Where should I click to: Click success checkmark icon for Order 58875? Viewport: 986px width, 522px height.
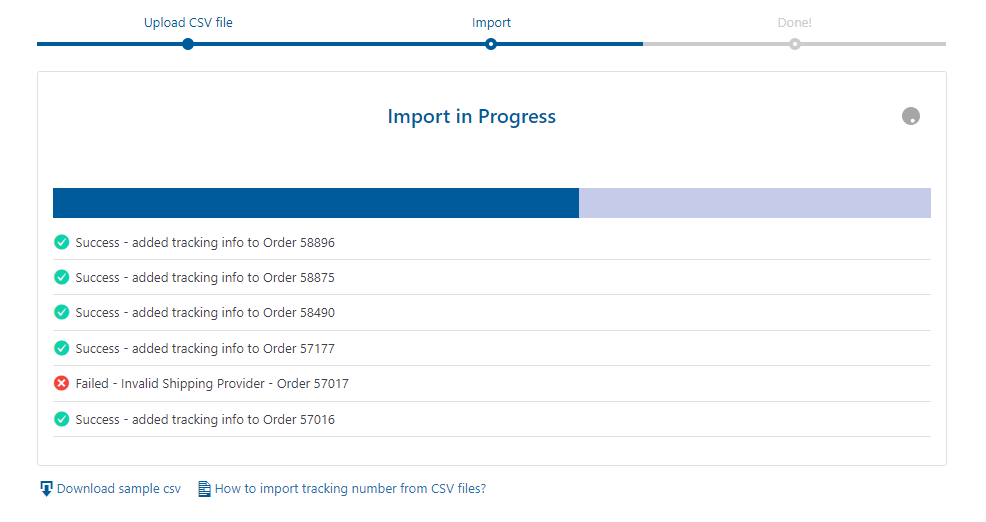click(61, 277)
